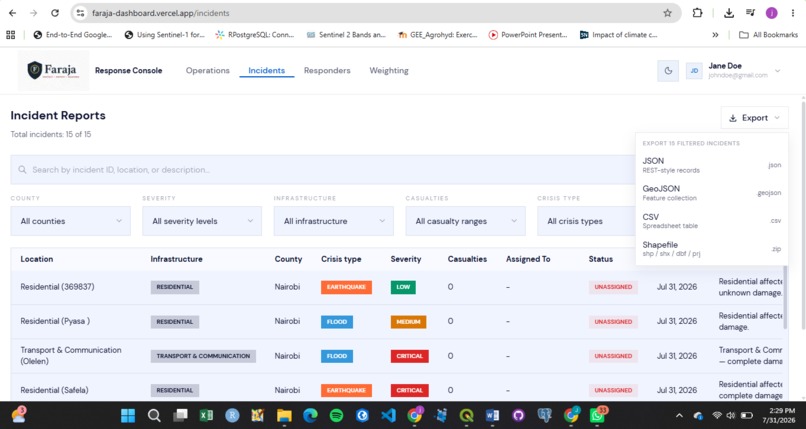Click the page vertical scrollbar
The height and width of the screenshot is (429, 806).
tap(803, 214)
